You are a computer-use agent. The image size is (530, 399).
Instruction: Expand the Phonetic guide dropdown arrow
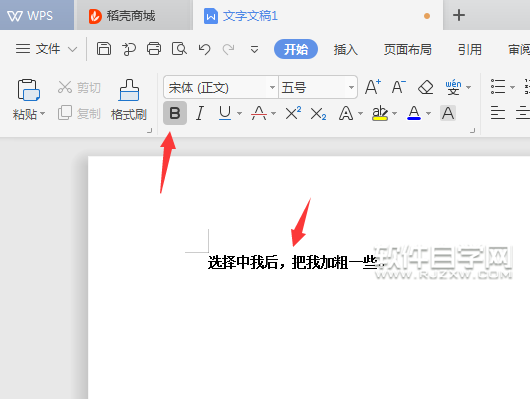468,88
